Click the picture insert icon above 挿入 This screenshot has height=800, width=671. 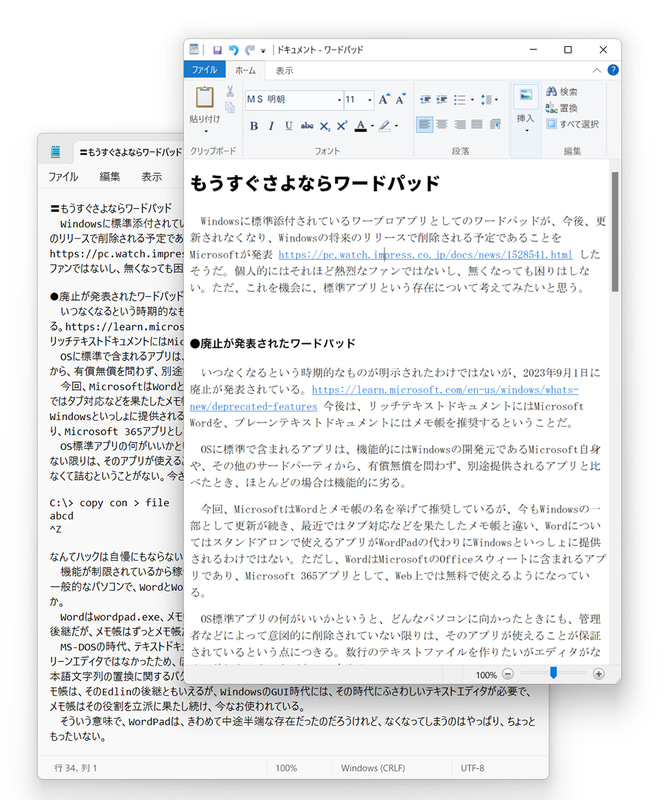point(526,95)
